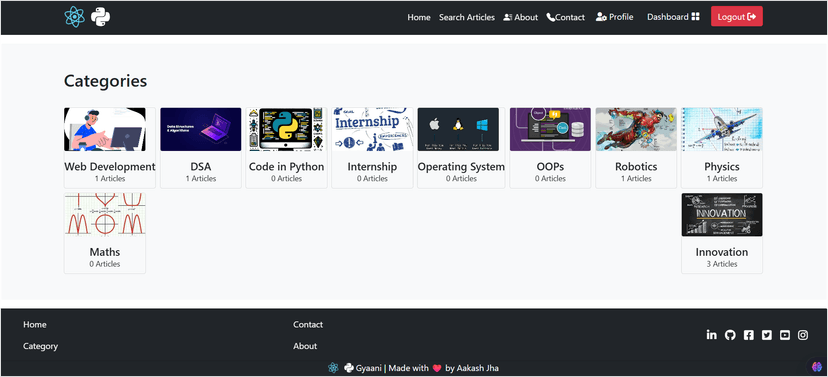Click the footer Python logo icon
This screenshot has height=377, width=828.
pyautogui.click(x=349, y=368)
